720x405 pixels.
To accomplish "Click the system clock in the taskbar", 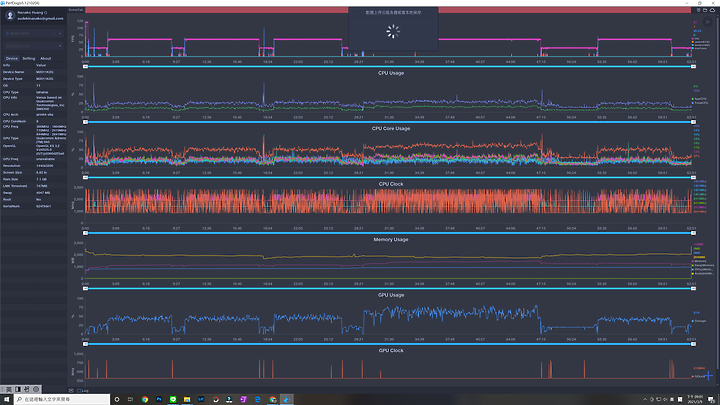I will coord(695,399).
